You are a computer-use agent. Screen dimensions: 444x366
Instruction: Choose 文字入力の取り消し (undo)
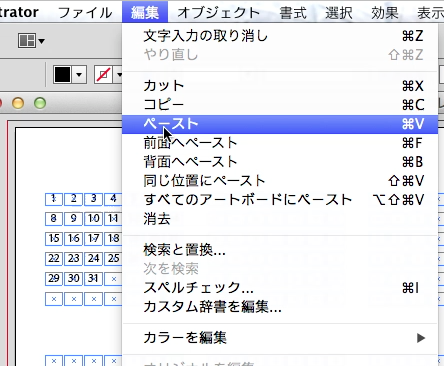click(280, 36)
